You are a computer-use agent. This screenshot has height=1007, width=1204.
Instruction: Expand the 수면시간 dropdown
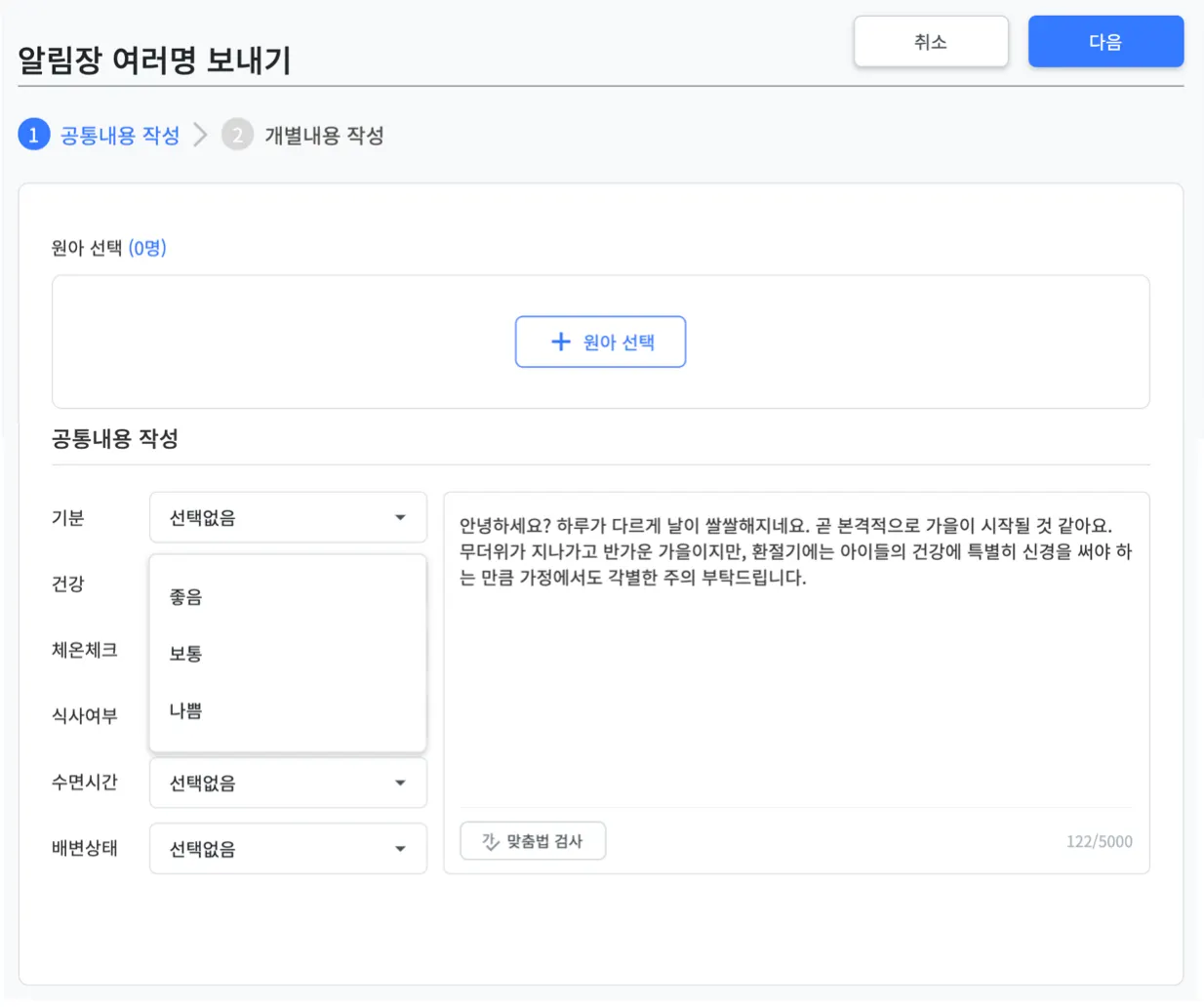click(287, 783)
